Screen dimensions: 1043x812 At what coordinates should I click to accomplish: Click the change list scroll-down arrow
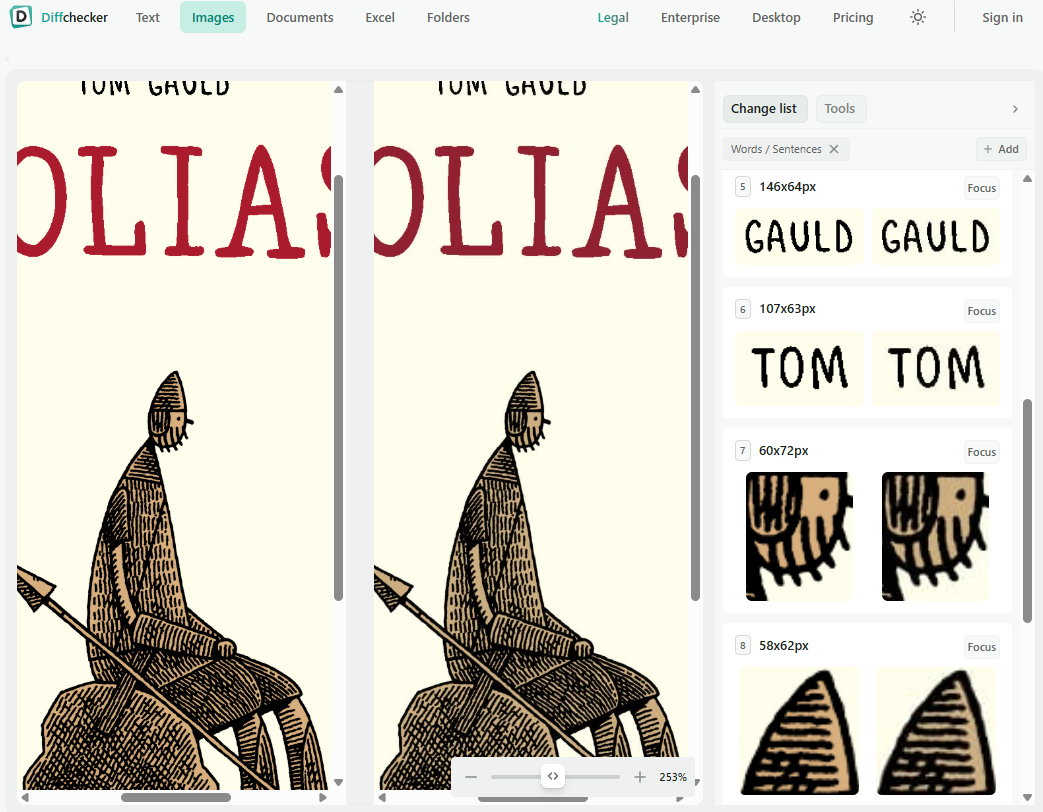click(1027, 797)
